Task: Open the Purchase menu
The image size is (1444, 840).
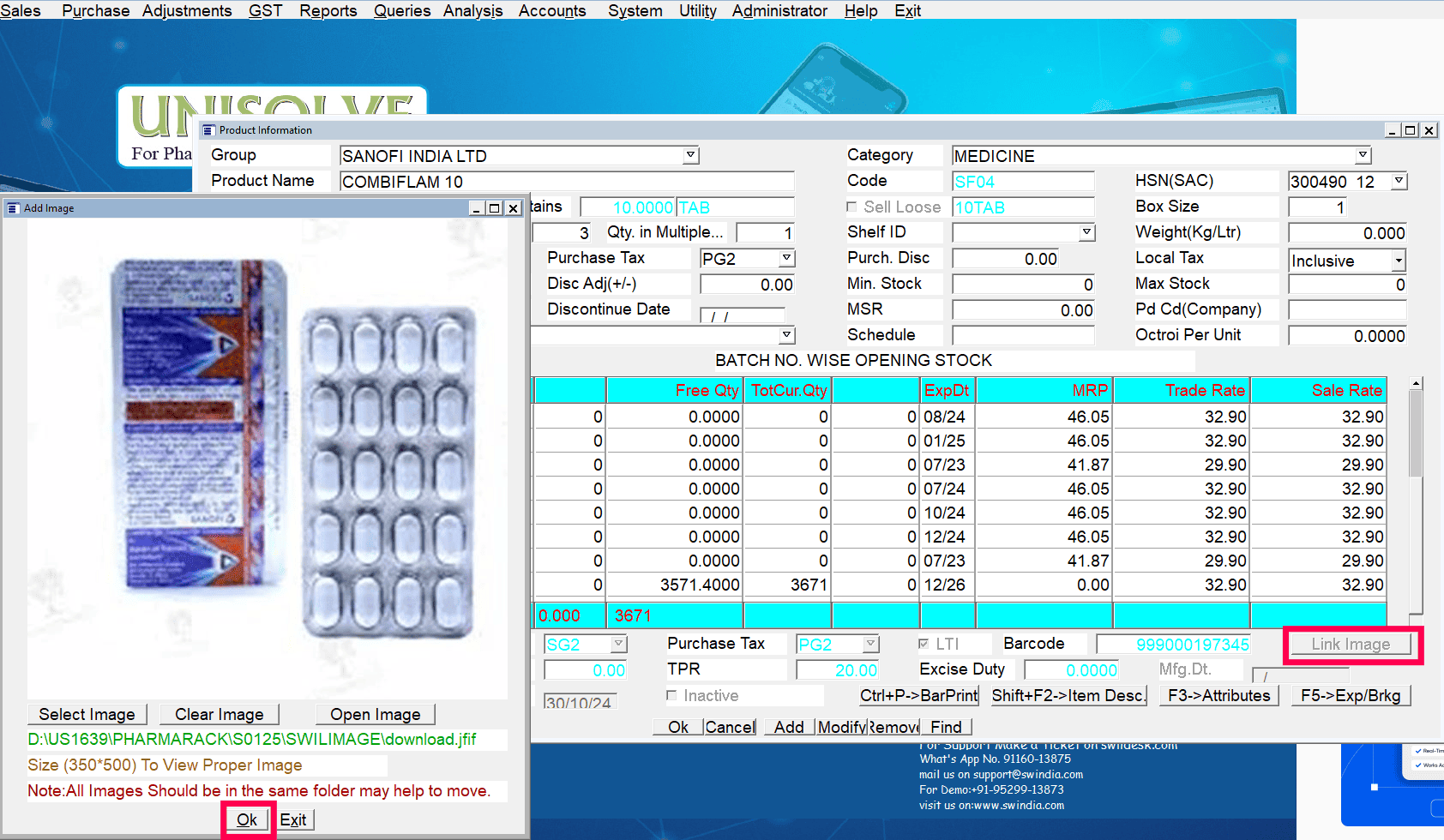Action: coord(95,10)
